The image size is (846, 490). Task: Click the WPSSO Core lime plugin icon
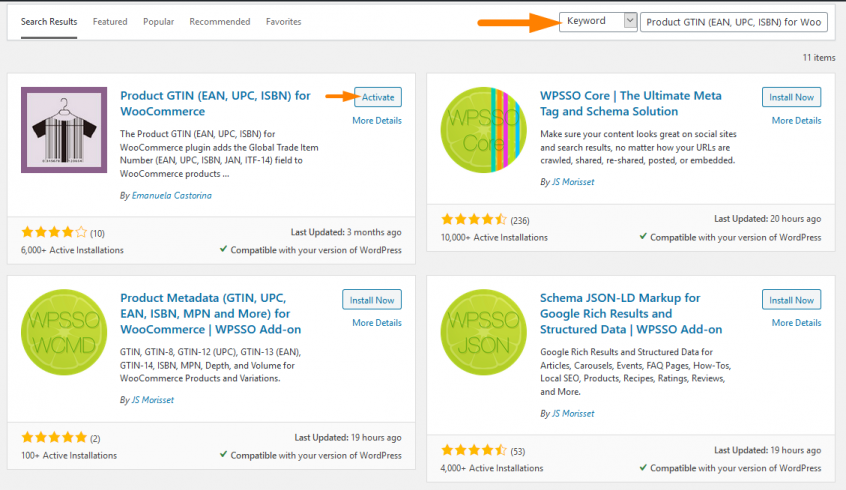484,130
